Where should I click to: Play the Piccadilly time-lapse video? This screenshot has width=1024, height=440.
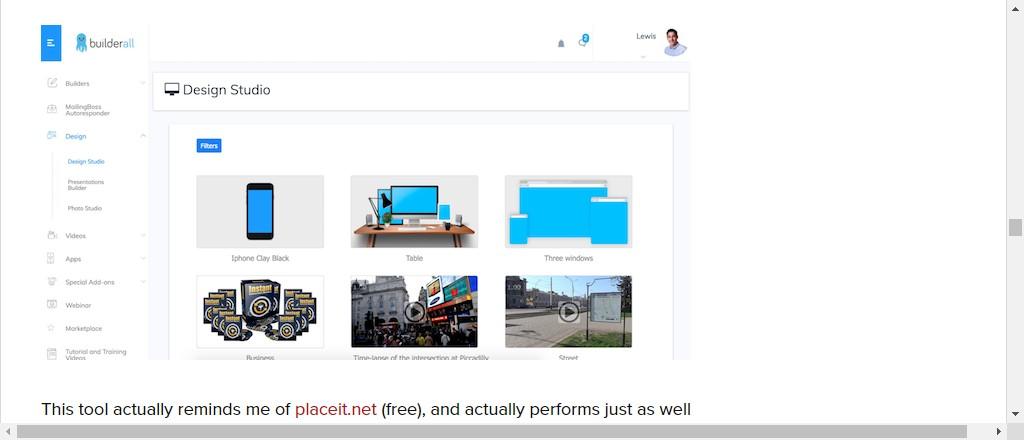414,311
